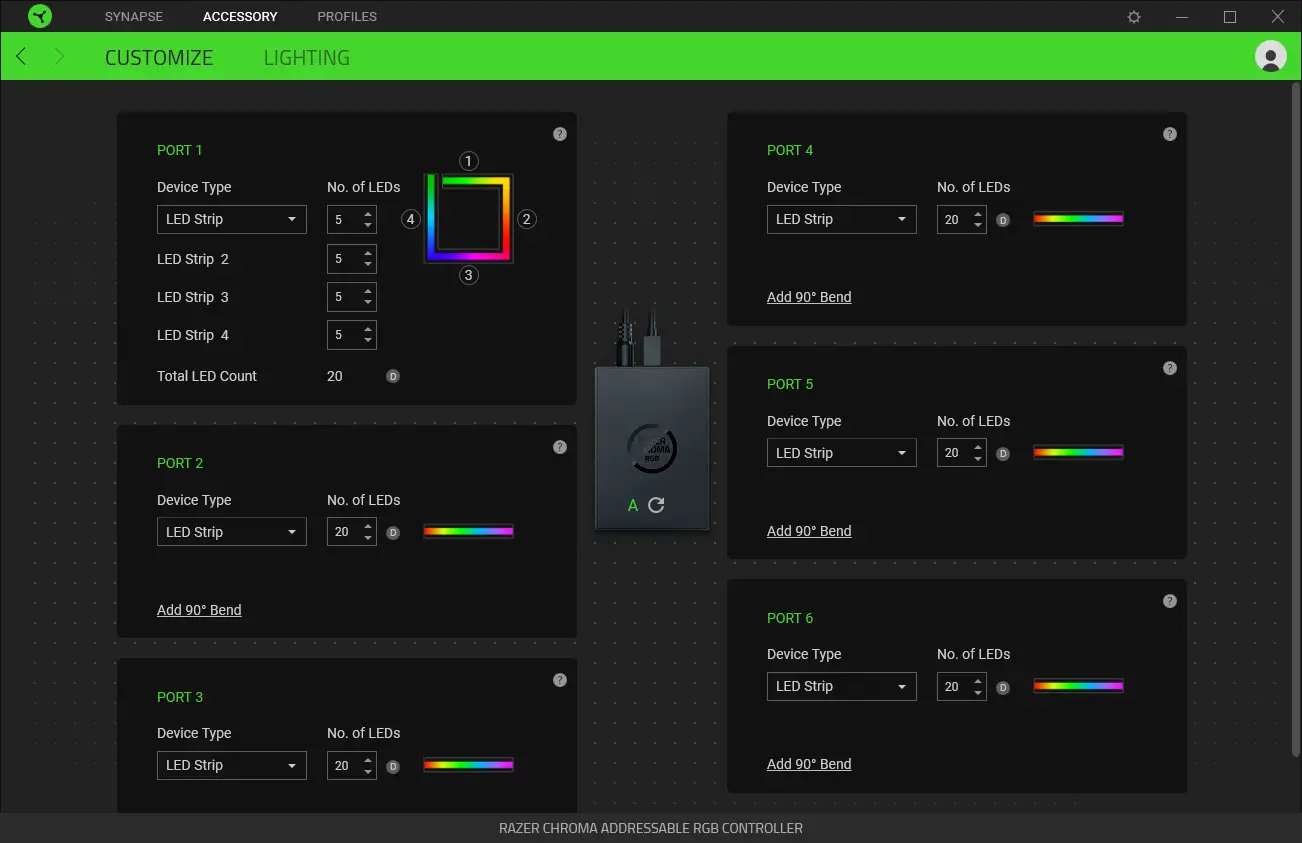This screenshot has height=843, width=1302.
Task: Click Add 90° Bend under Port 4
Action: tap(809, 297)
